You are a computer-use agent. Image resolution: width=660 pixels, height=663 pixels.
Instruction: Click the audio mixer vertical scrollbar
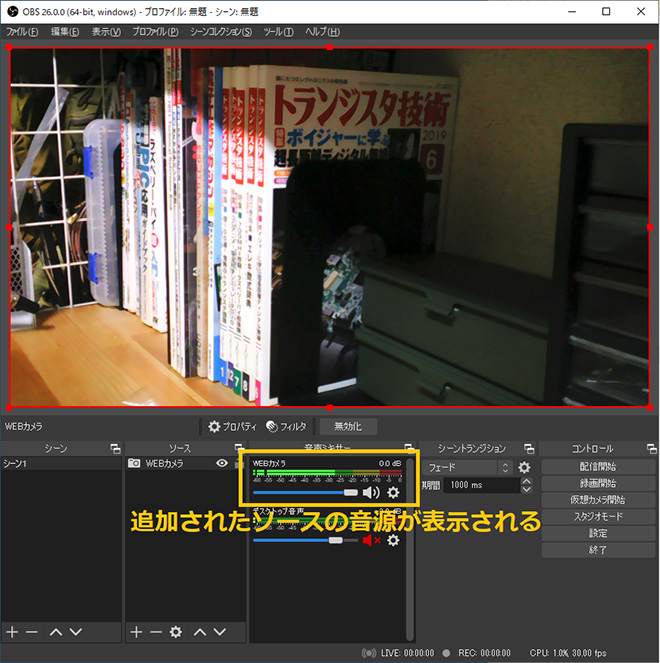(410, 550)
